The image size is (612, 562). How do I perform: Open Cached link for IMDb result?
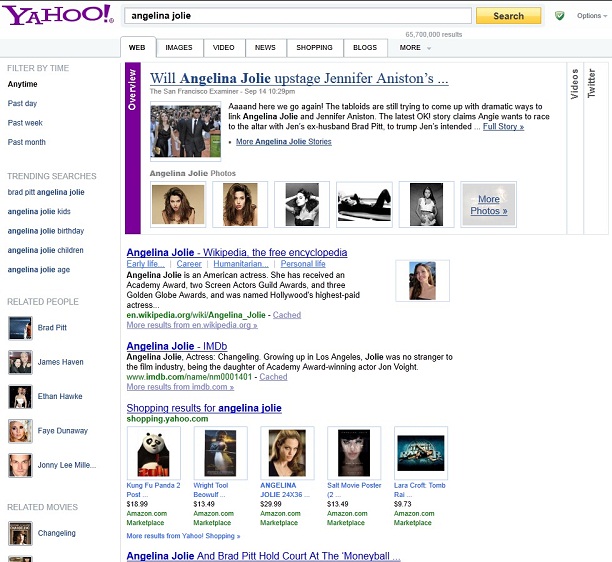click(x=273, y=377)
